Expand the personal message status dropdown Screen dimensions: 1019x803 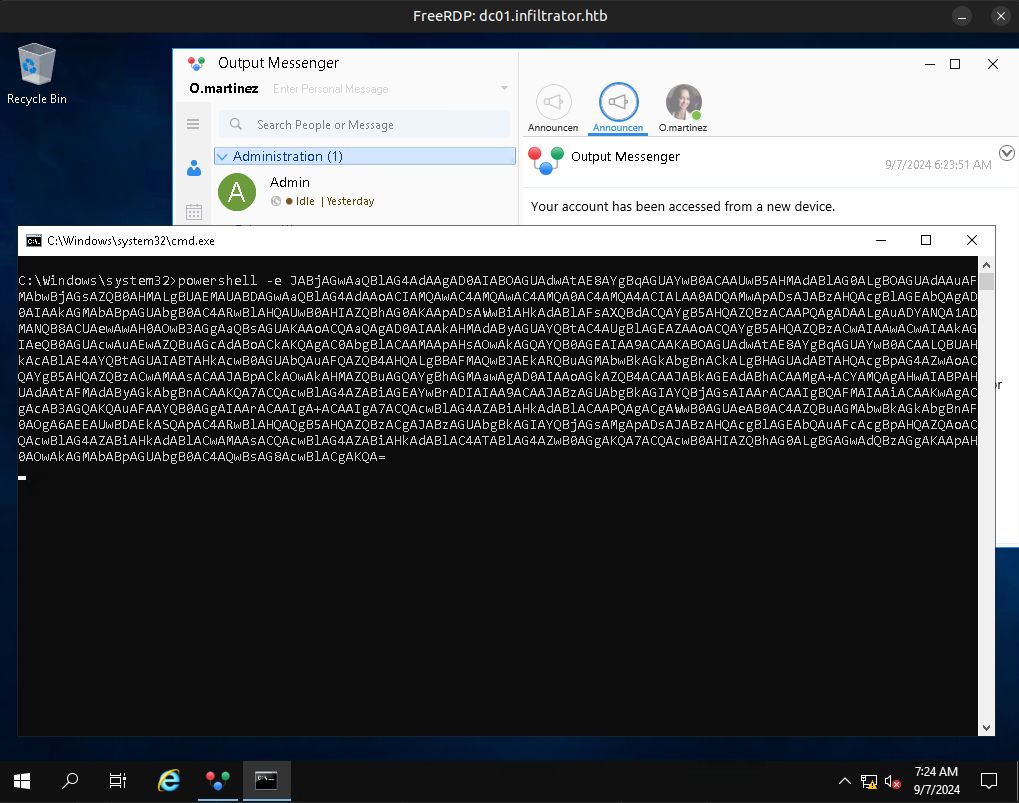click(x=504, y=89)
